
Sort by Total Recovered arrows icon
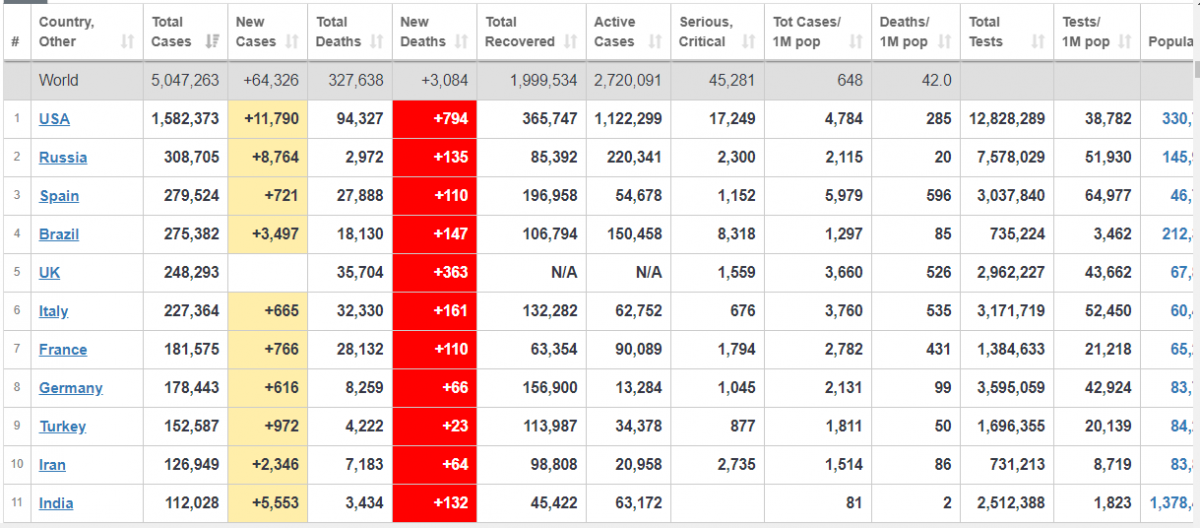(570, 41)
